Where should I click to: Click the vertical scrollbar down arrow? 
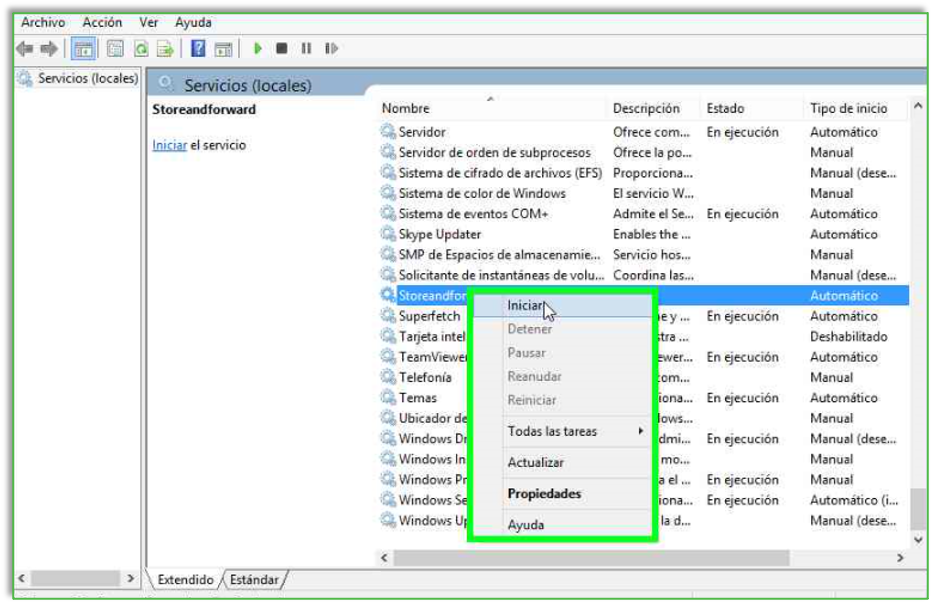tap(919, 539)
